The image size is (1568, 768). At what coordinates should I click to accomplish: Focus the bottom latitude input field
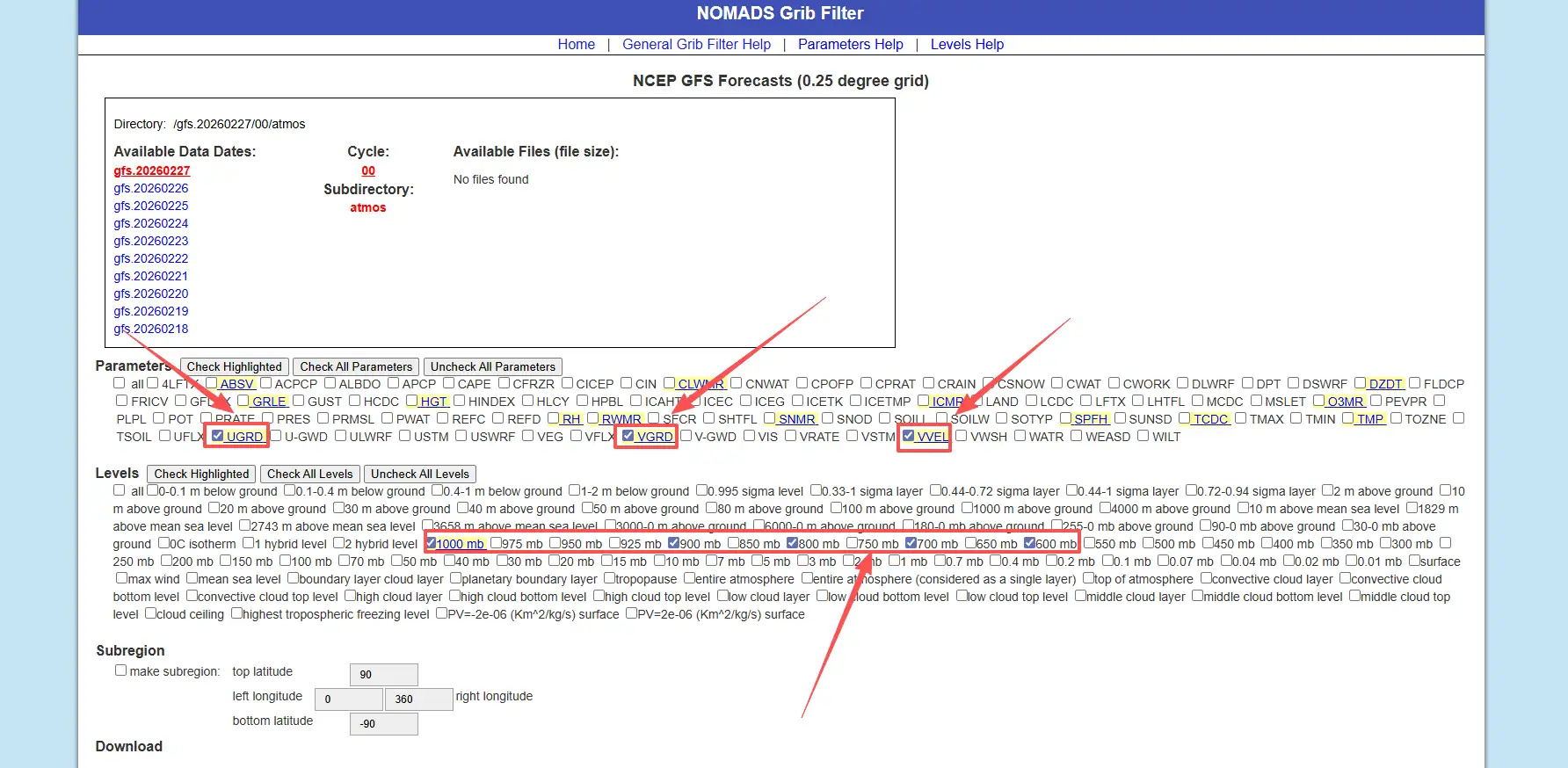[383, 724]
